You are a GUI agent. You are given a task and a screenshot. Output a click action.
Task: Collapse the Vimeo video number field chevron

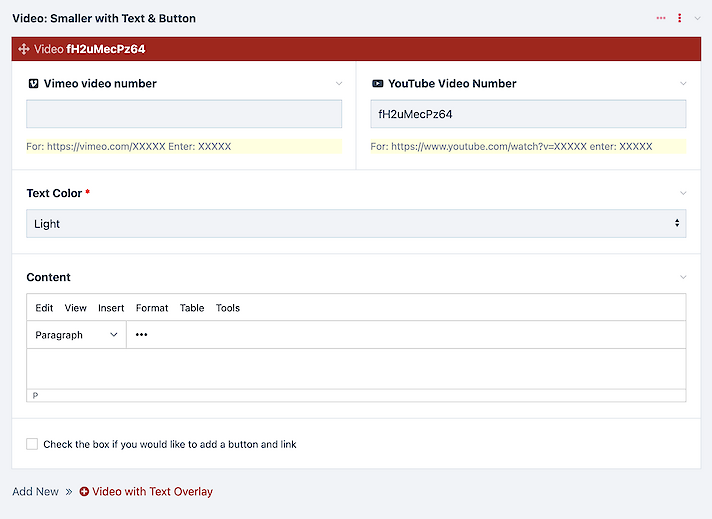pos(339,84)
